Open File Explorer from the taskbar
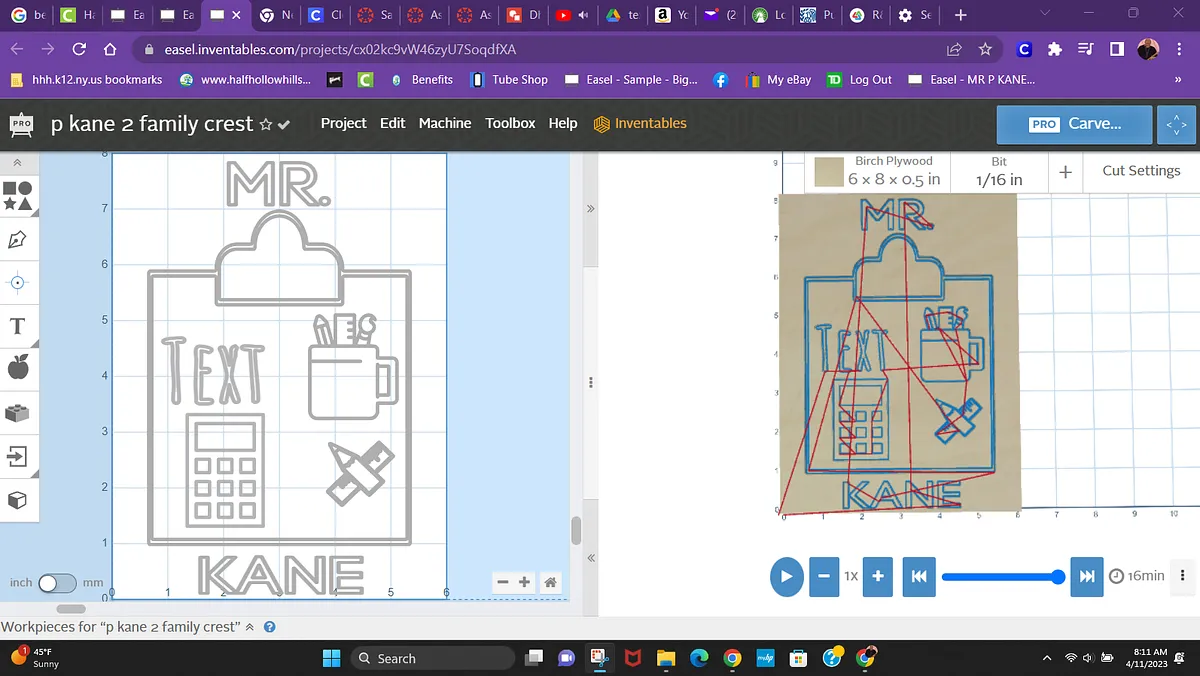The width and height of the screenshot is (1200, 676). point(666,658)
